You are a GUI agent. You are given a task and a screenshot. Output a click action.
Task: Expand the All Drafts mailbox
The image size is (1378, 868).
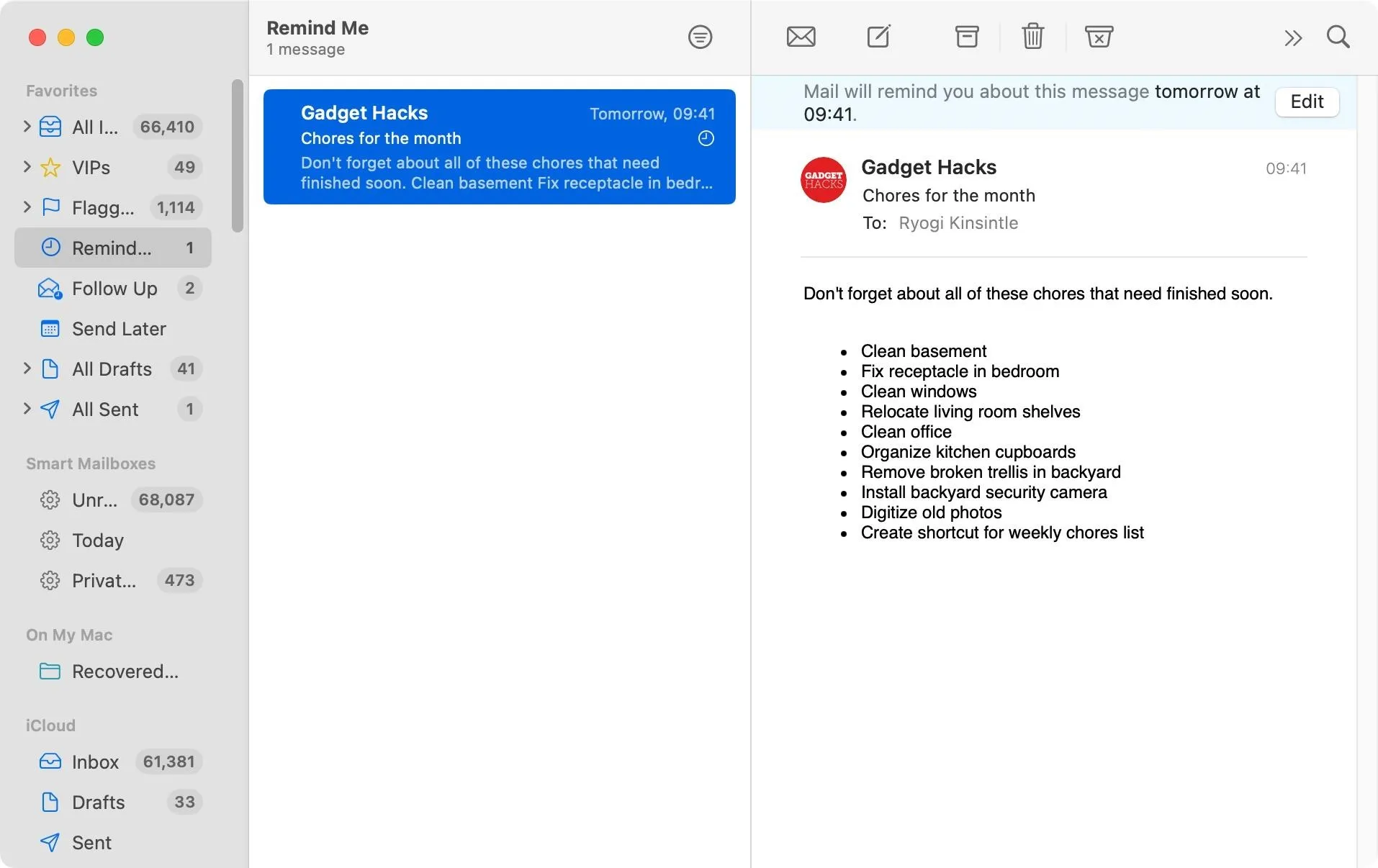27,369
